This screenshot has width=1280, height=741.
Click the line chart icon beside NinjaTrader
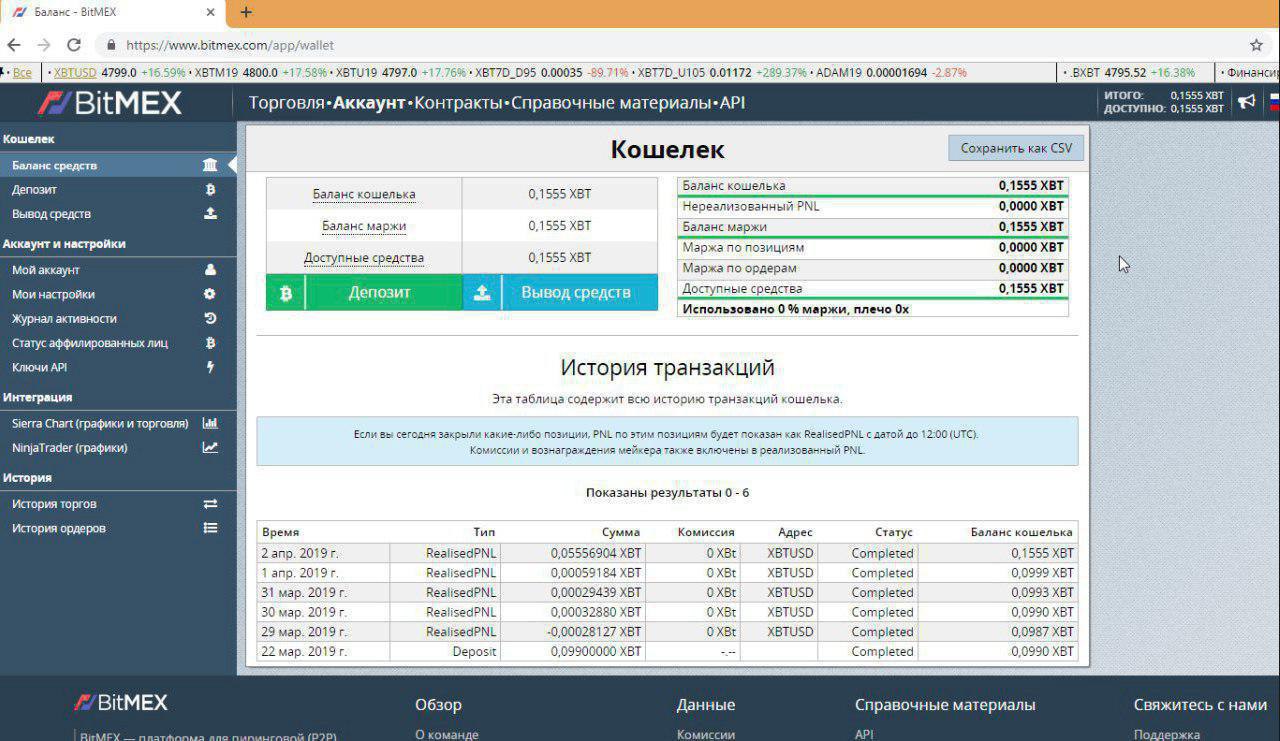[x=210, y=447]
